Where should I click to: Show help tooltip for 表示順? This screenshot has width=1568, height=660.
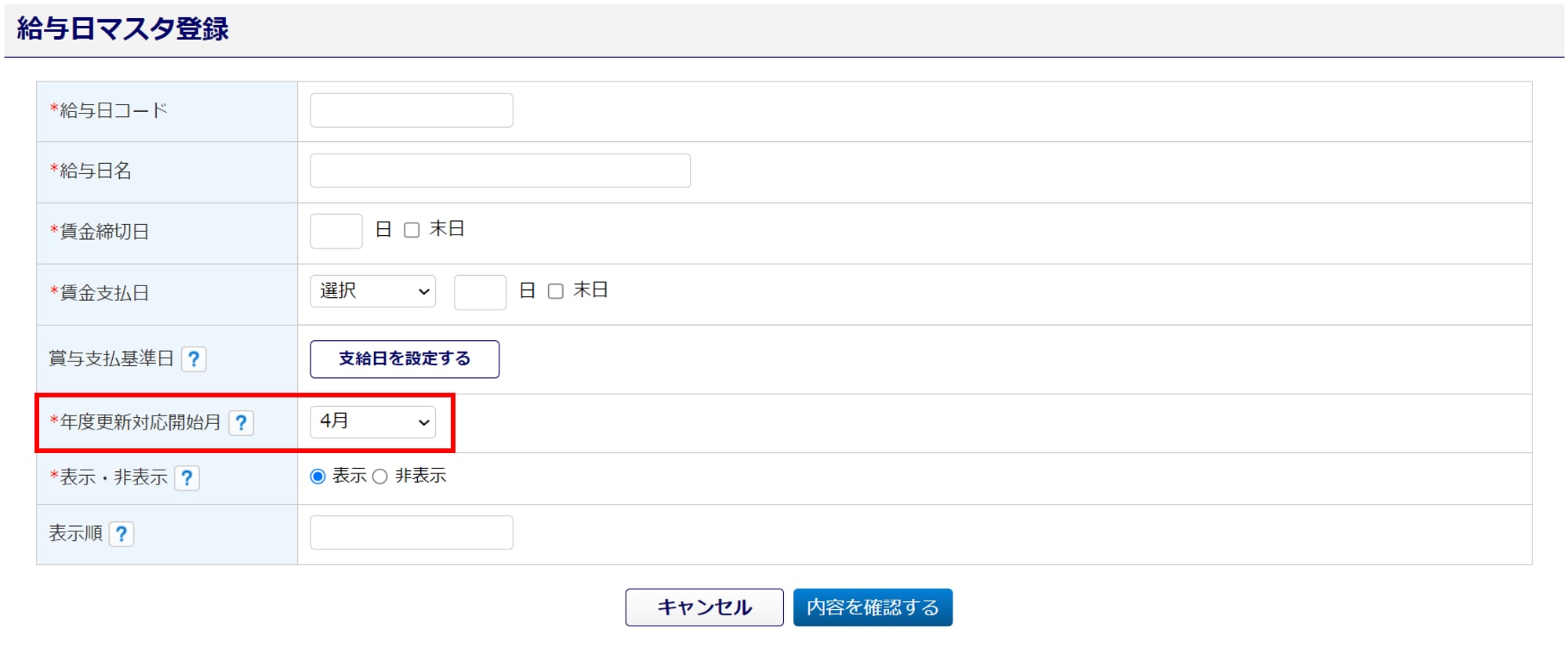[122, 535]
